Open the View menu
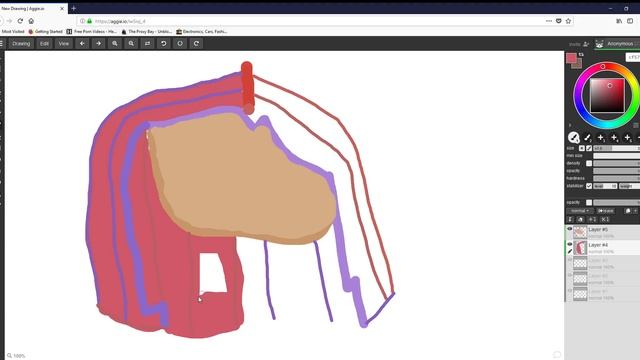This screenshot has width=640, height=360. point(64,43)
